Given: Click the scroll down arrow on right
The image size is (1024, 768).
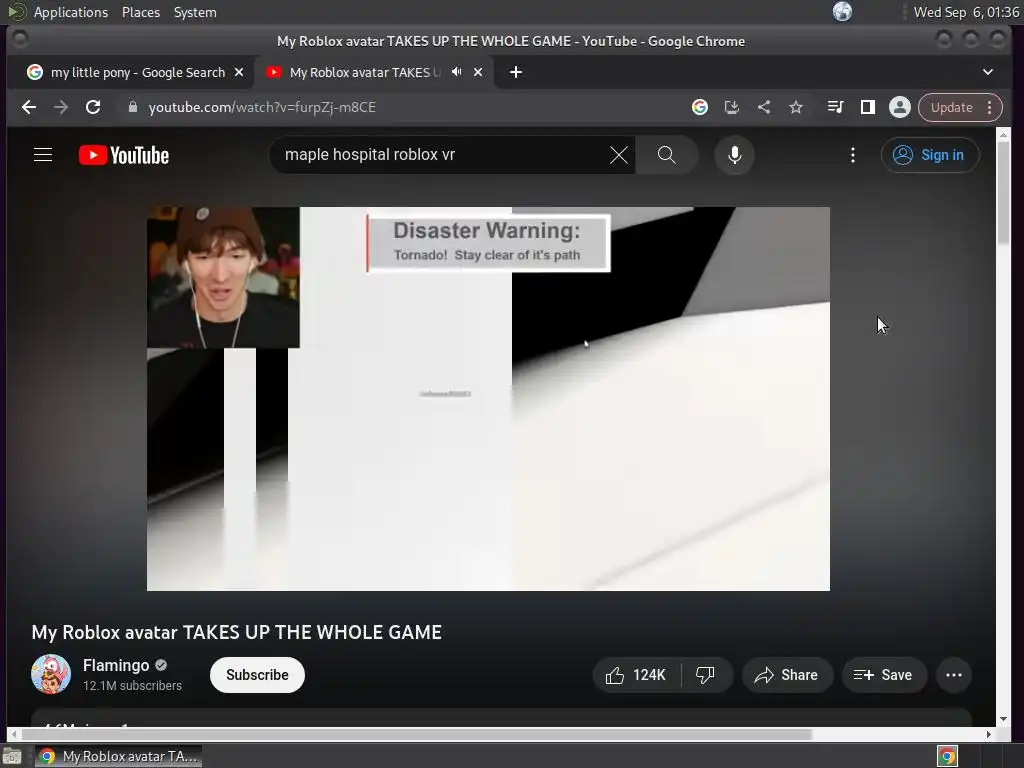Looking at the screenshot, I should (1004, 719).
